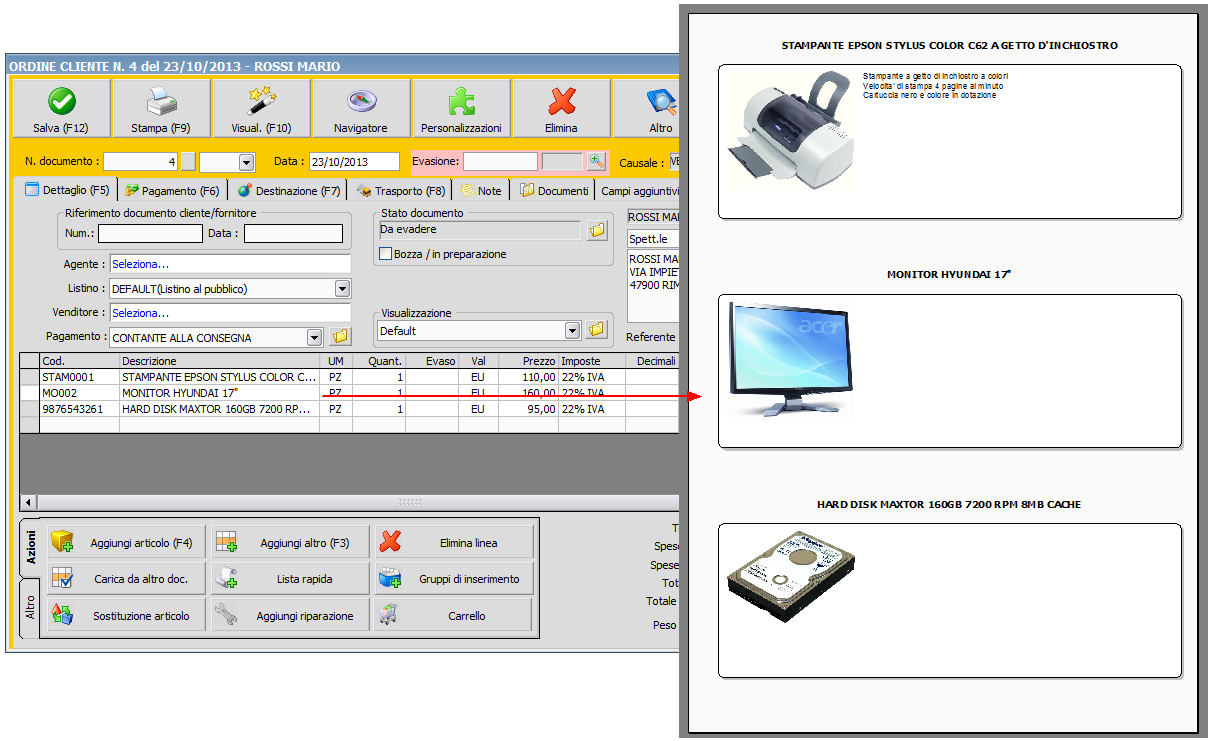The width and height of the screenshot is (1211, 741).
Task: Expand the Visualizzazione Default dropdown
Action: 573,330
